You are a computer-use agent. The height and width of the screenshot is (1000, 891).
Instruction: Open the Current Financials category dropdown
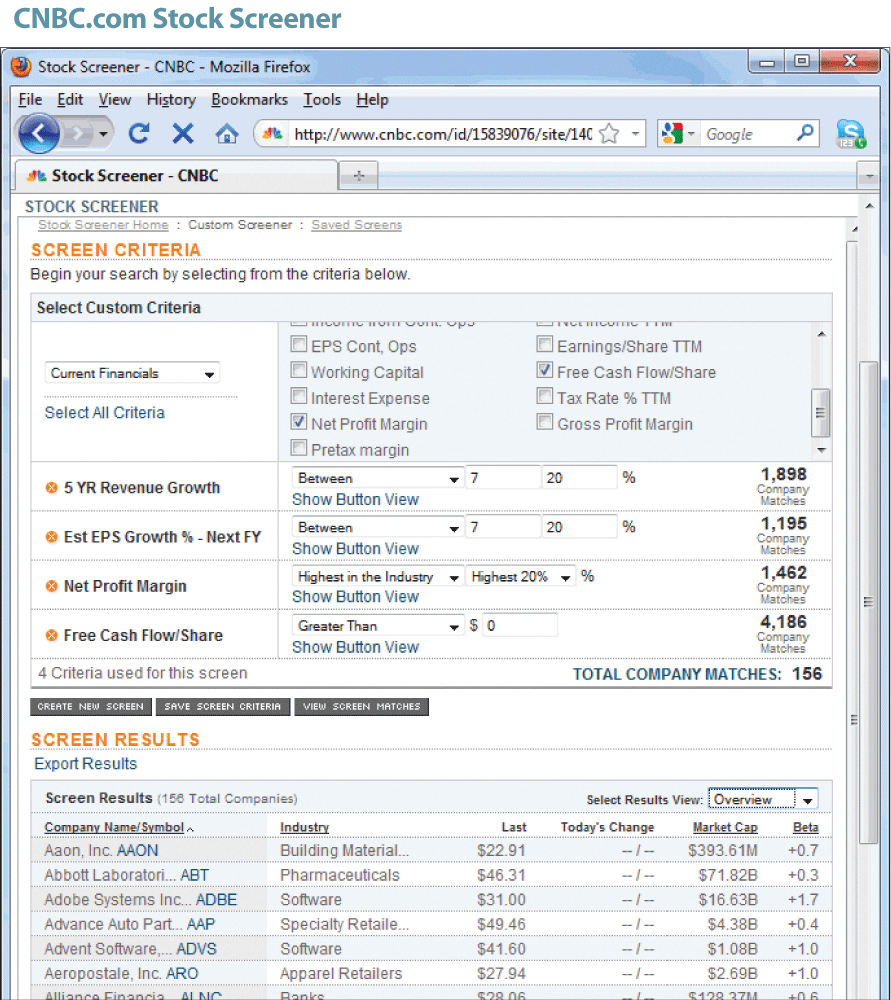point(132,374)
